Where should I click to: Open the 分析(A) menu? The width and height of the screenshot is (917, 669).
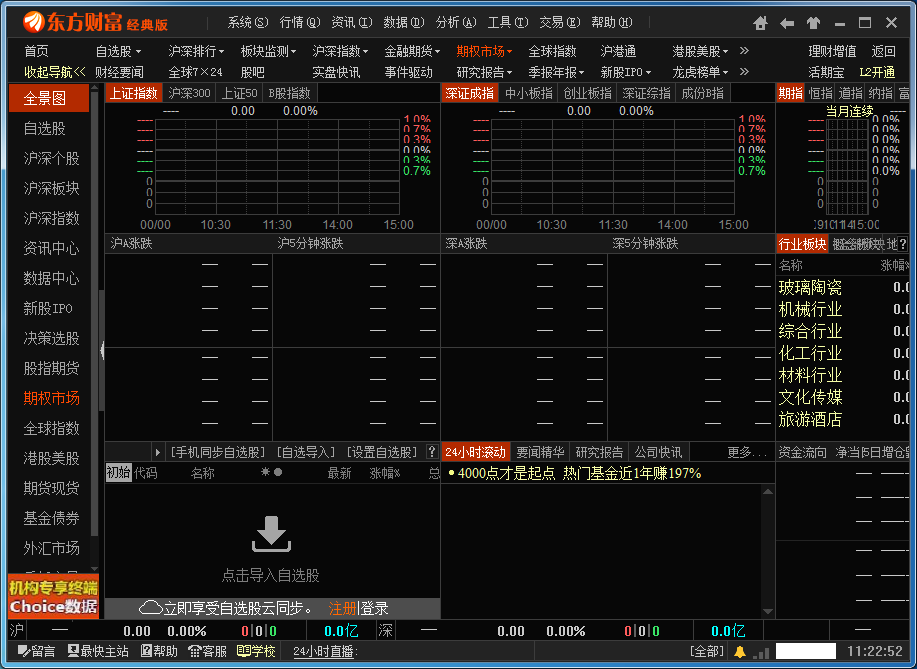point(455,23)
